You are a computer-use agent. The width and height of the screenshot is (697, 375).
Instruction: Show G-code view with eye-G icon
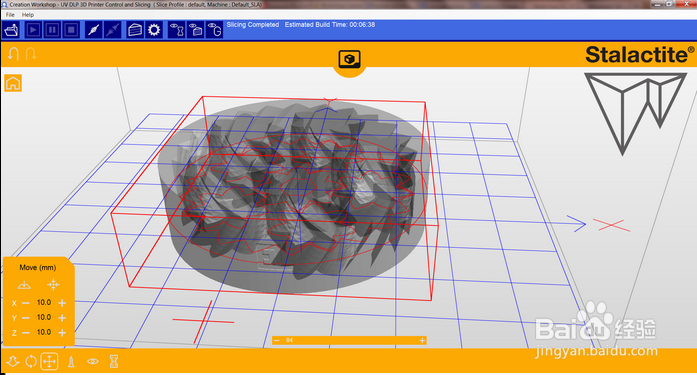[215, 30]
